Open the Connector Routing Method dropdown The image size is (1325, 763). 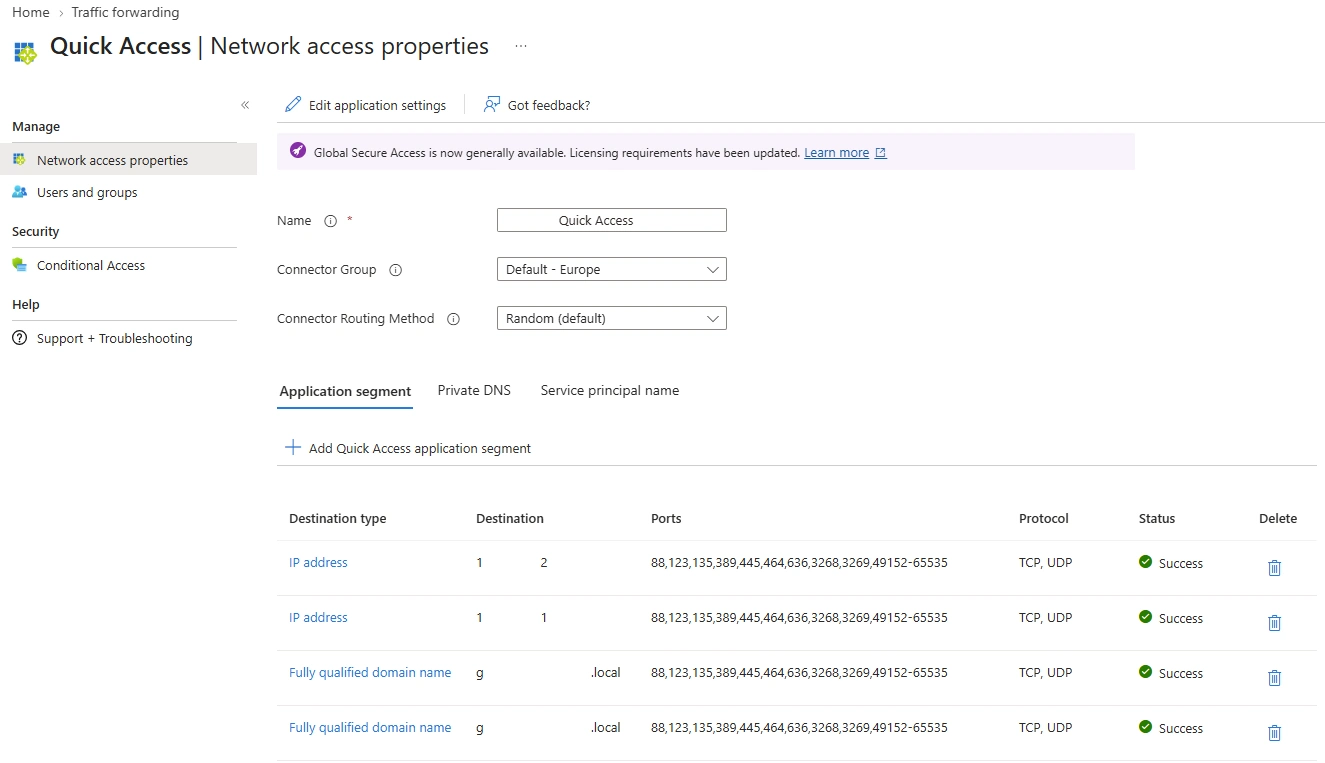click(x=612, y=318)
